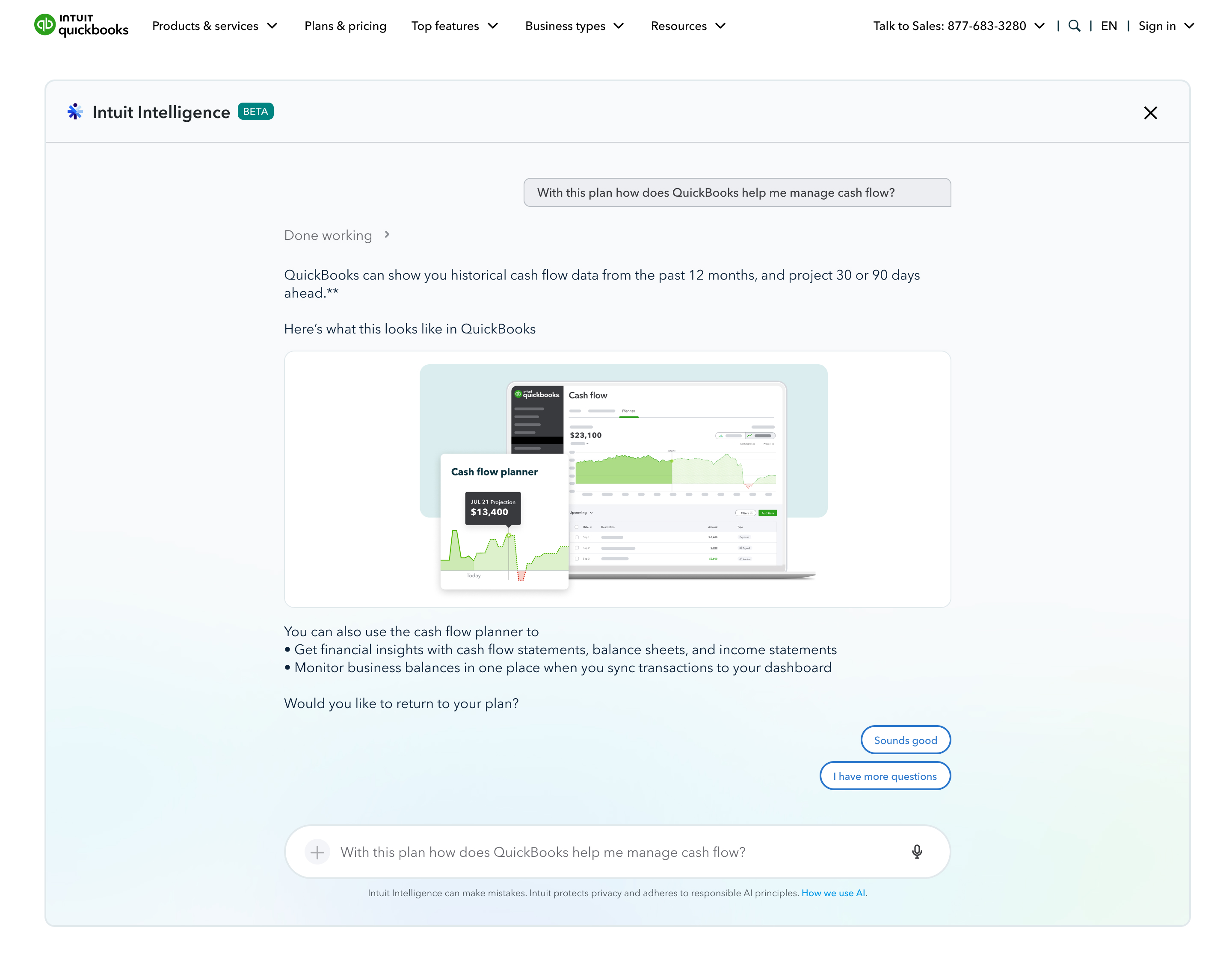This screenshot has height=962, width=1232.
Task: Click the BETA badge
Action: click(255, 111)
